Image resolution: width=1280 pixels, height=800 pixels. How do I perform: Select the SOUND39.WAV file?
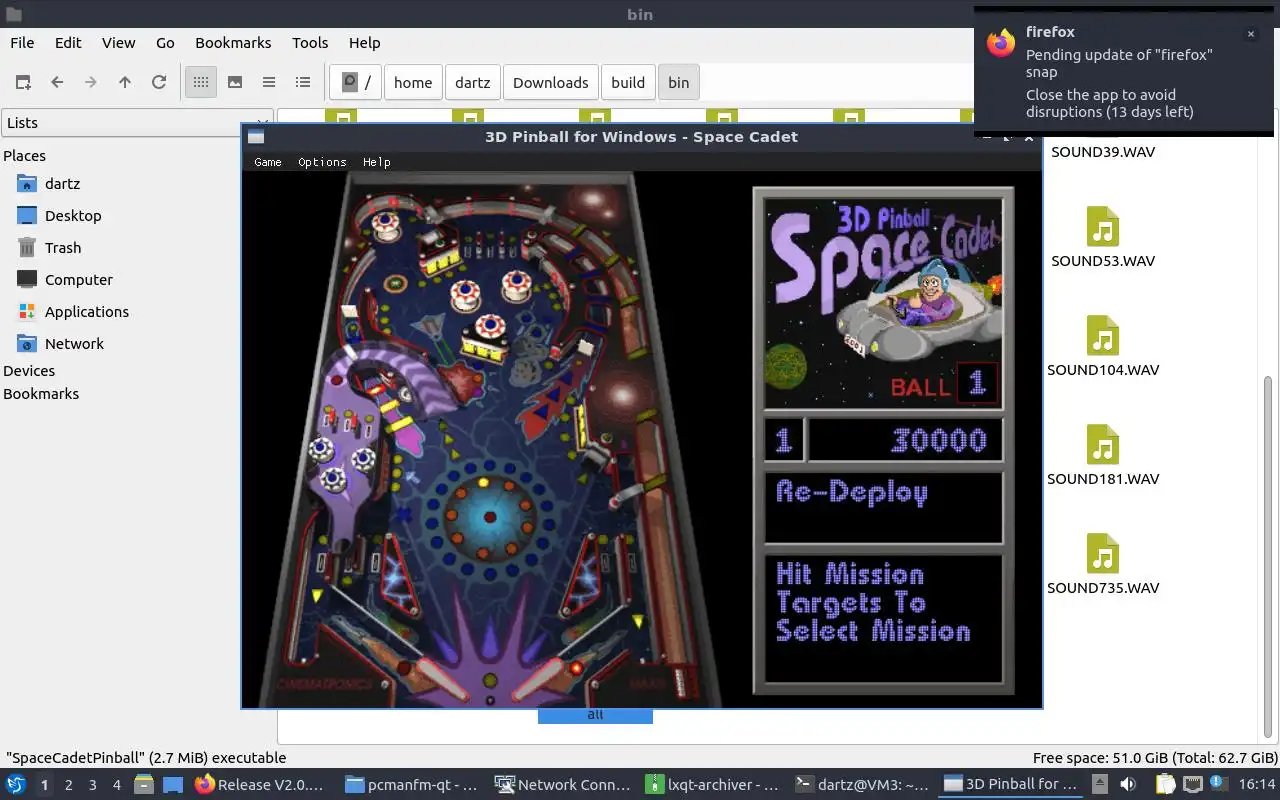tap(1103, 152)
